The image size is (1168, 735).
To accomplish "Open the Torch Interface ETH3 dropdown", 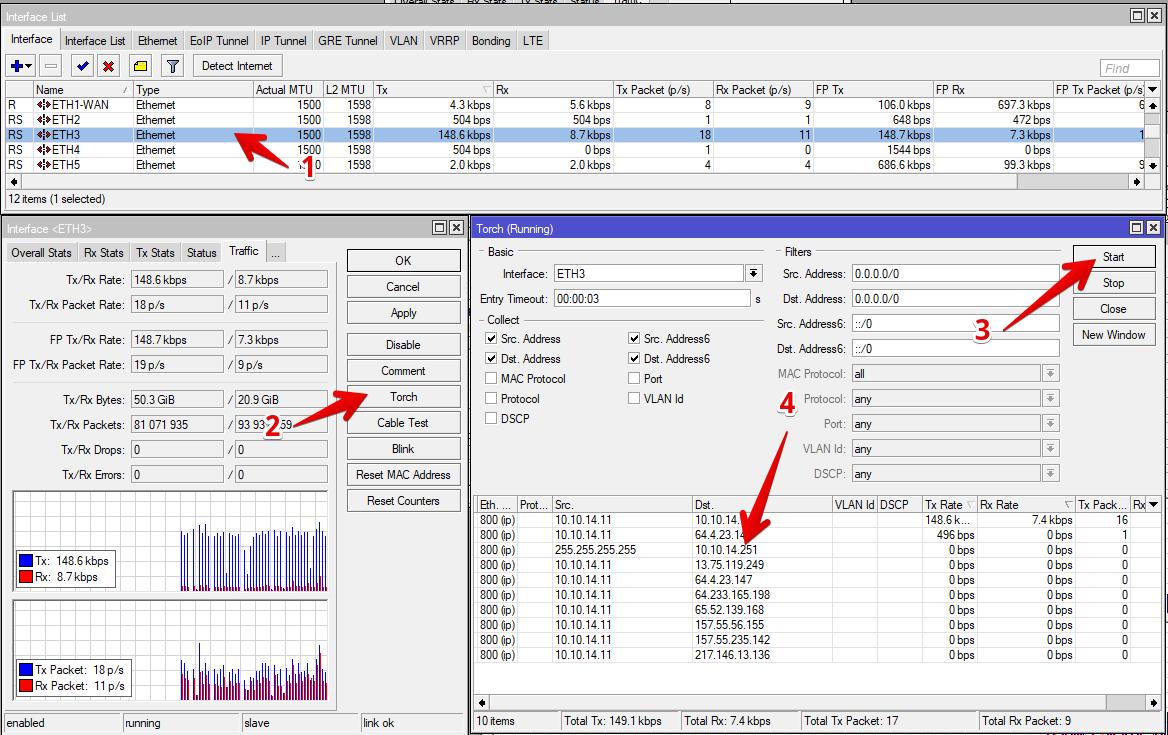I will pos(753,274).
